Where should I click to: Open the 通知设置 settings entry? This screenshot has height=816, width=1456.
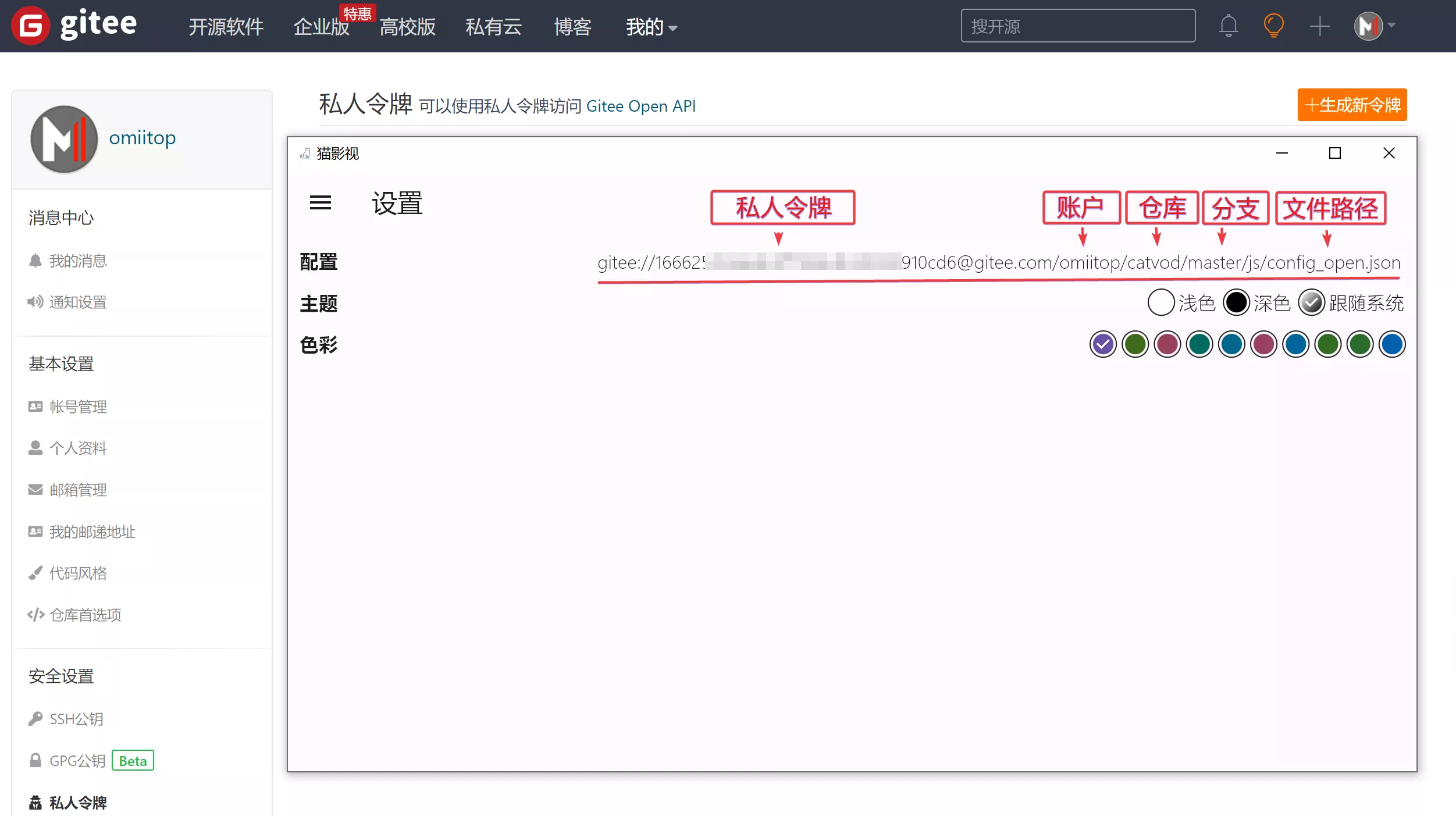[77, 302]
